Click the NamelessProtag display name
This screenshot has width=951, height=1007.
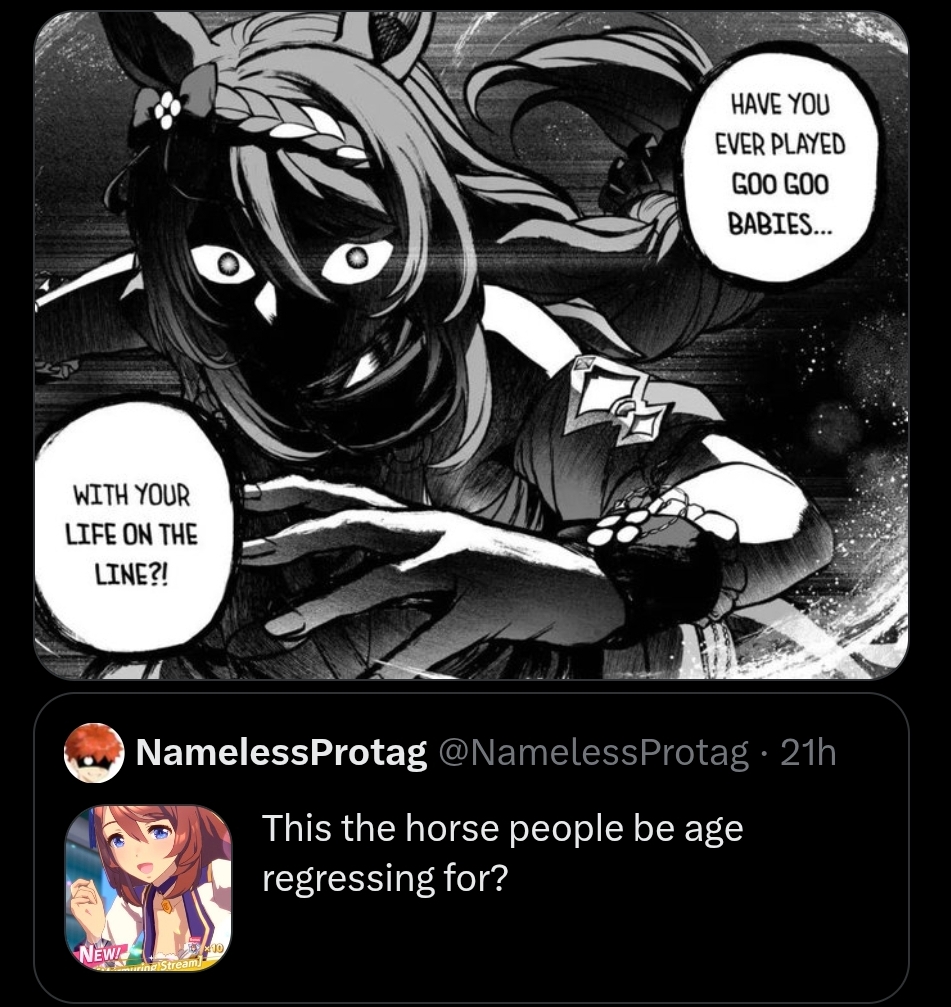coord(281,752)
